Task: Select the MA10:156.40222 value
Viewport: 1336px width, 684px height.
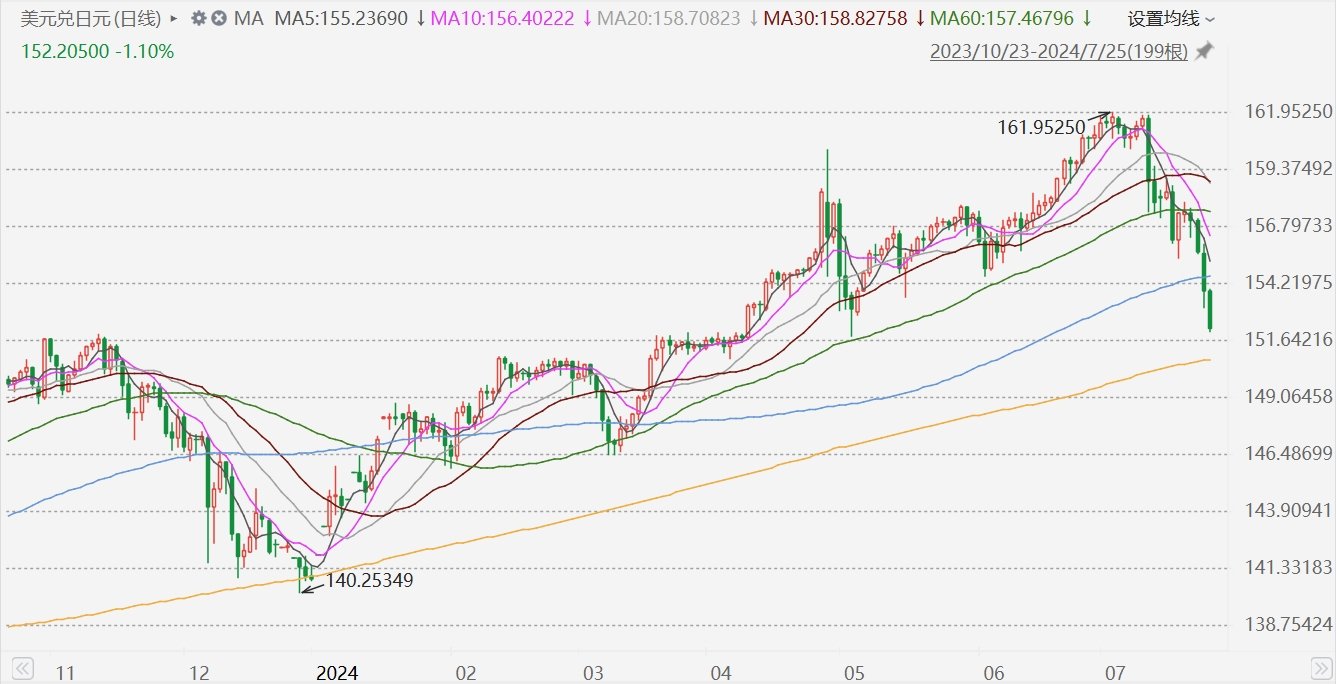Action: point(503,18)
